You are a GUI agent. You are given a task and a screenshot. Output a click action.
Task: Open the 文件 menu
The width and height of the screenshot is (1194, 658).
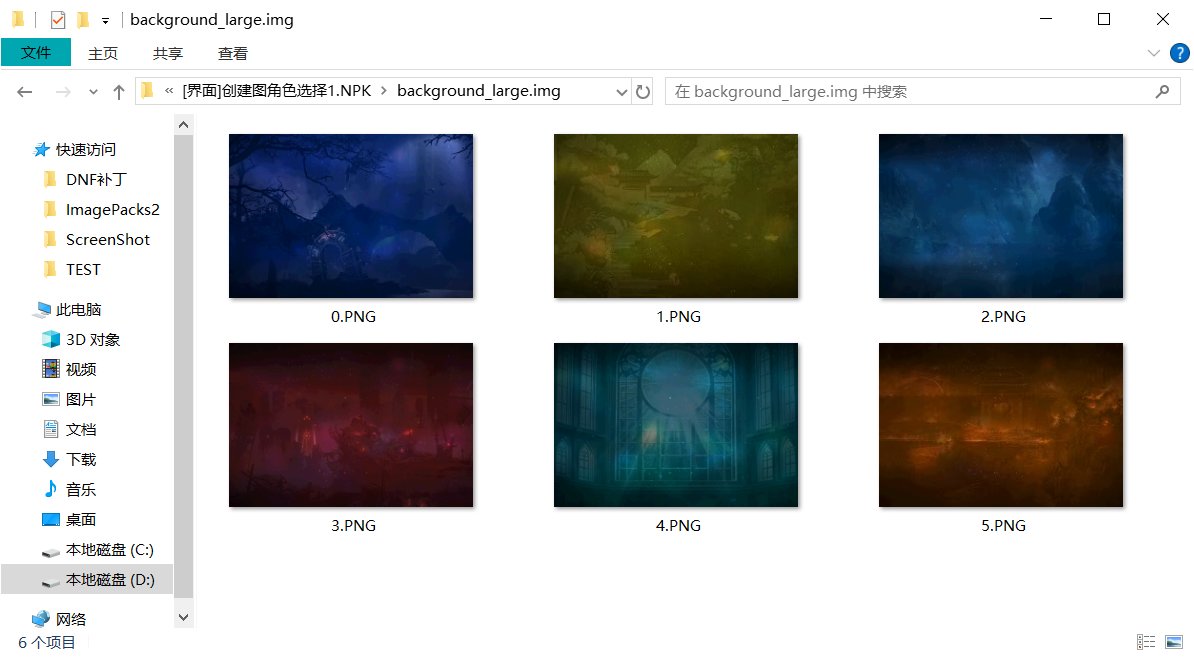point(36,53)
